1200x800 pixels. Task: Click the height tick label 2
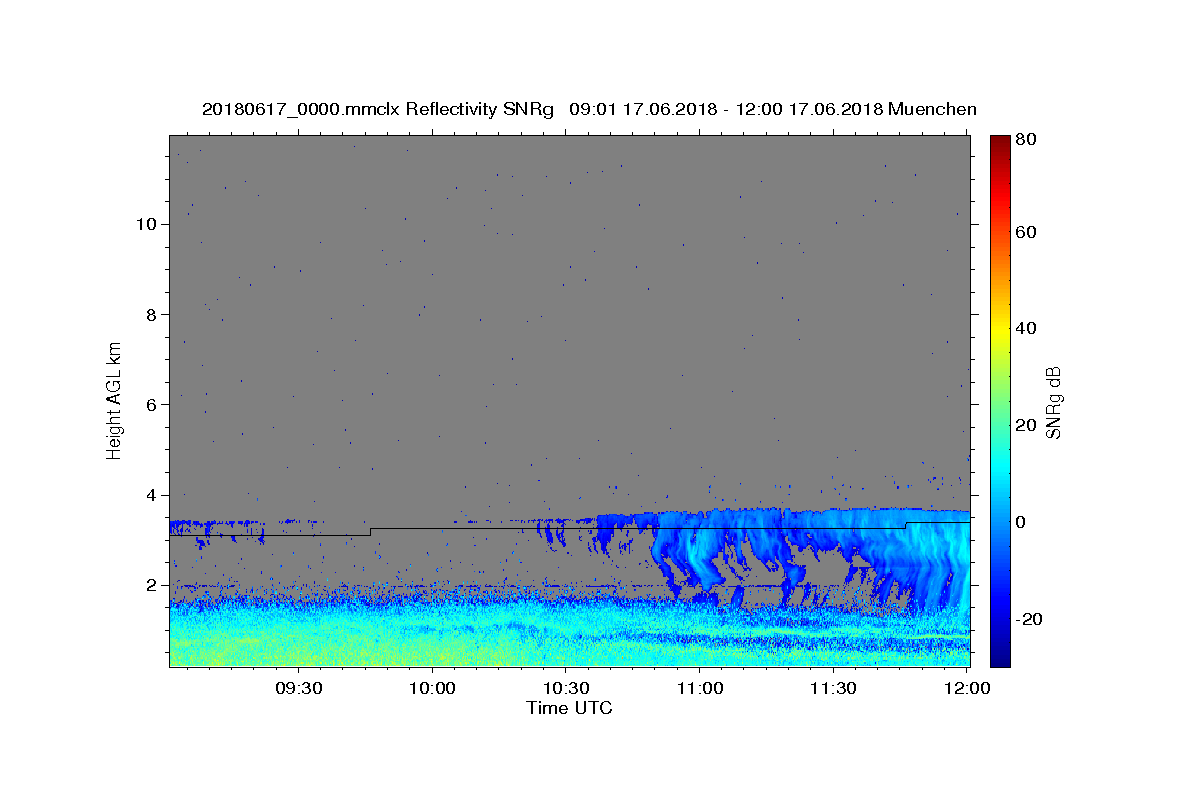[x=151, y=585]
